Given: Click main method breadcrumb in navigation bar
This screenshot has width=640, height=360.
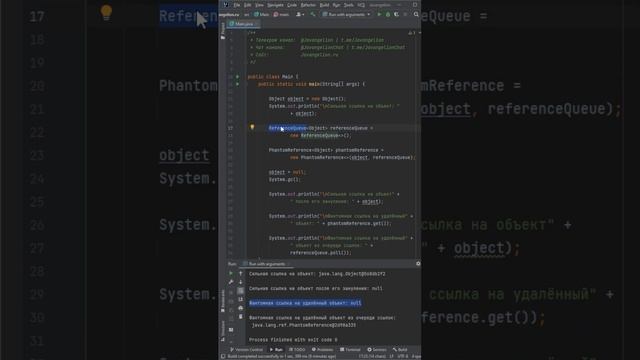Looking at the screenshot, I should [281, 14].
